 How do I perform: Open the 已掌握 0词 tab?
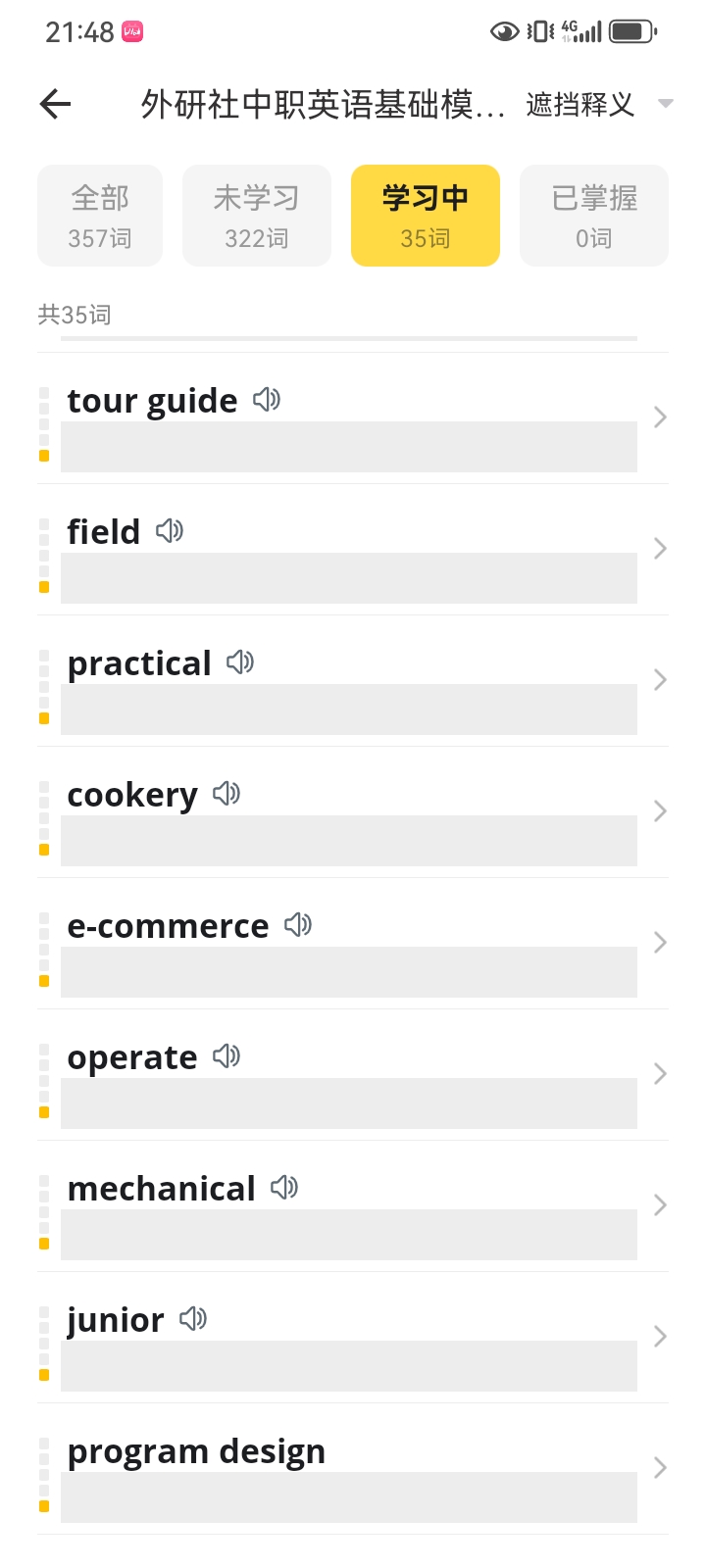(594, 216)
